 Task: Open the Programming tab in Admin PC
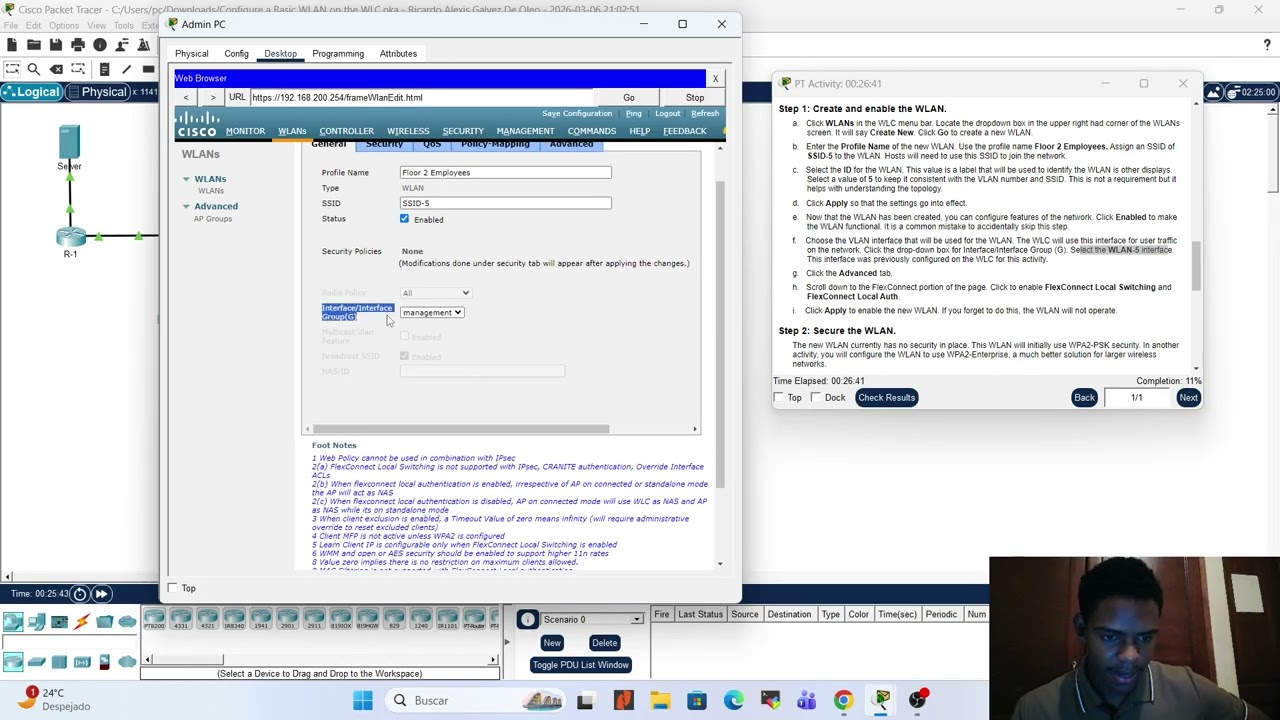point(338,54)
